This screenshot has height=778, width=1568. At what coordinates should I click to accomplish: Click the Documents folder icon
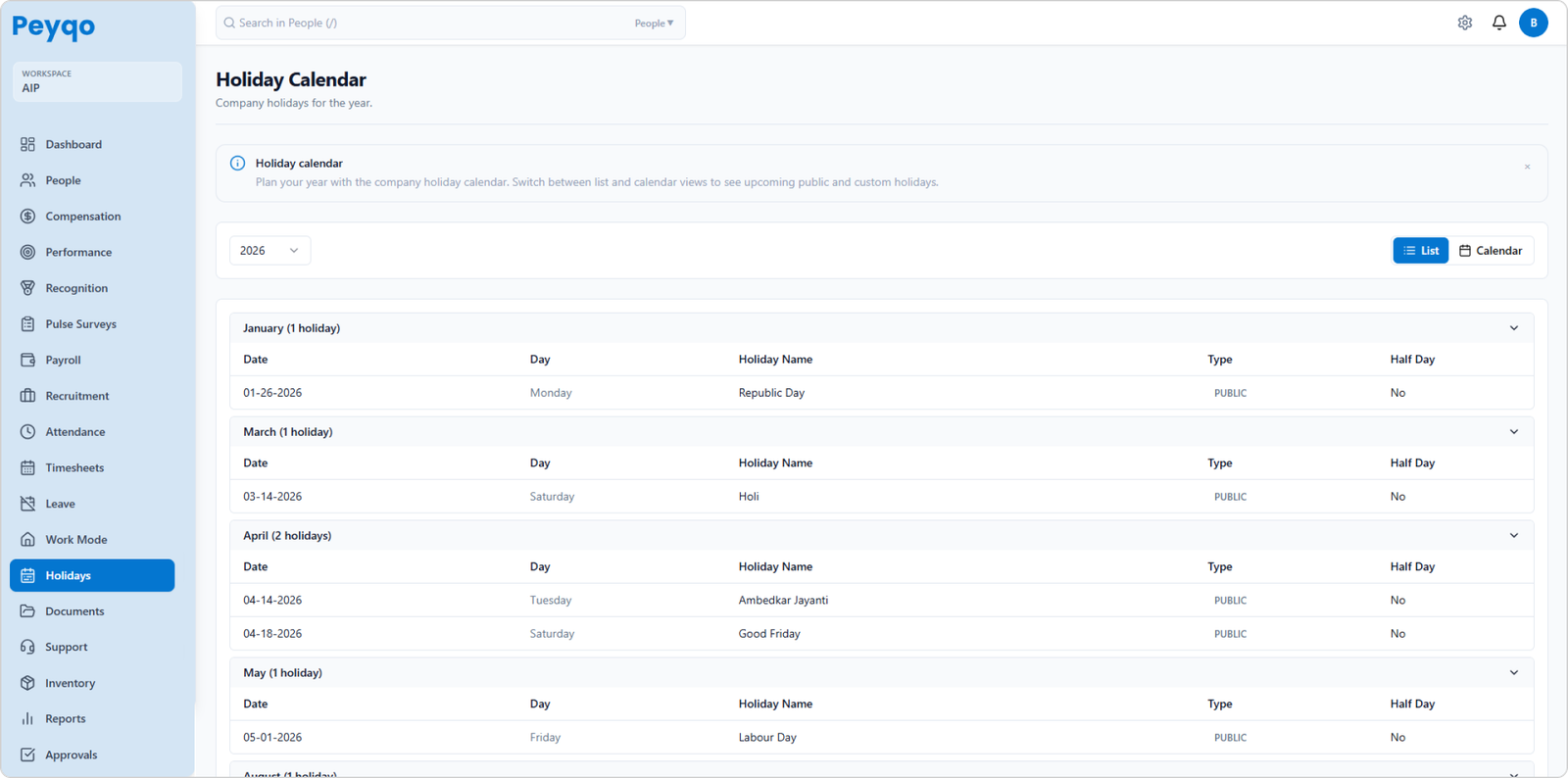pos(27,611)
